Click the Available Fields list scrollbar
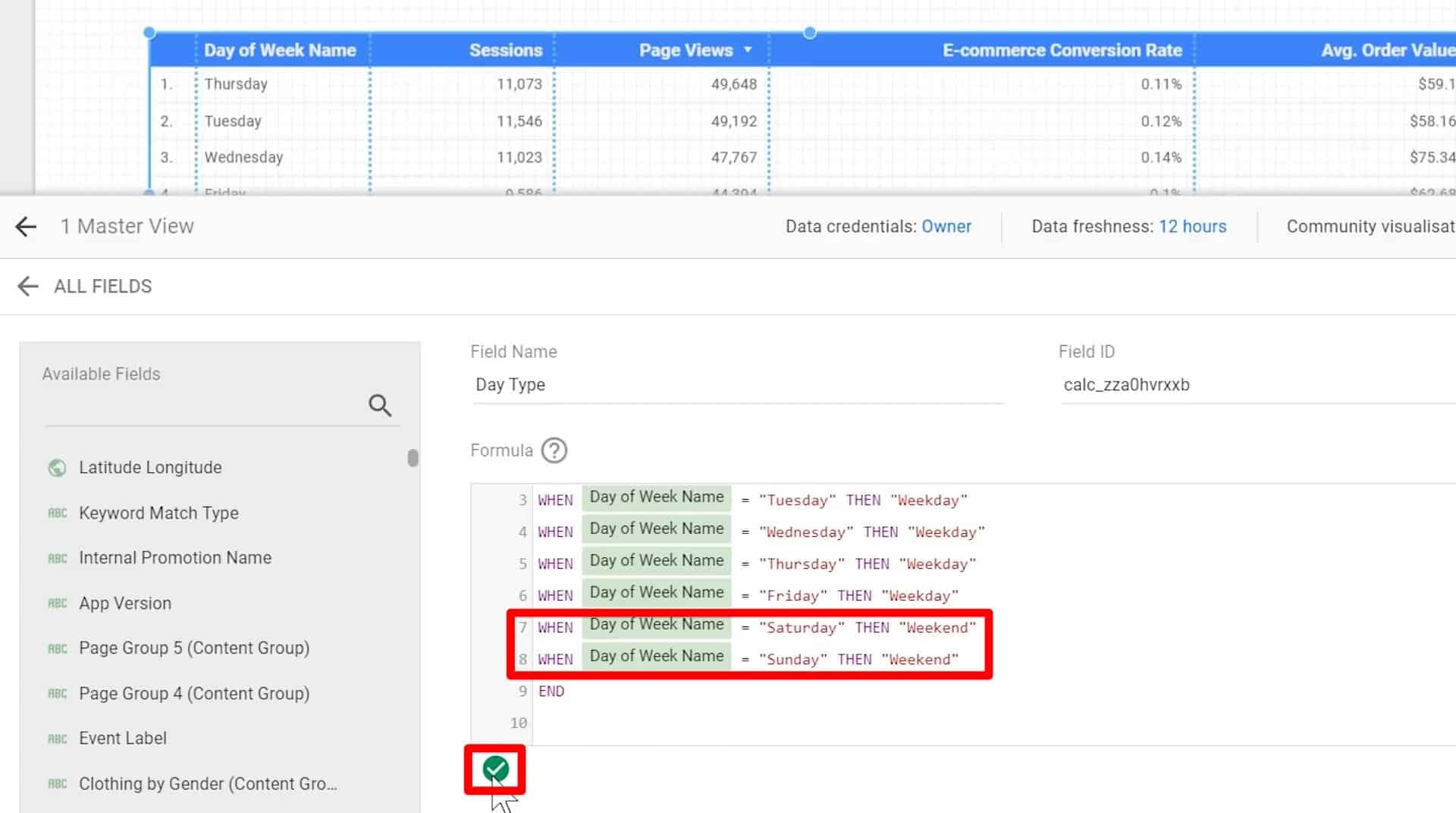The height and width of the screenshot is (813, 1456). tap(413, 459)
